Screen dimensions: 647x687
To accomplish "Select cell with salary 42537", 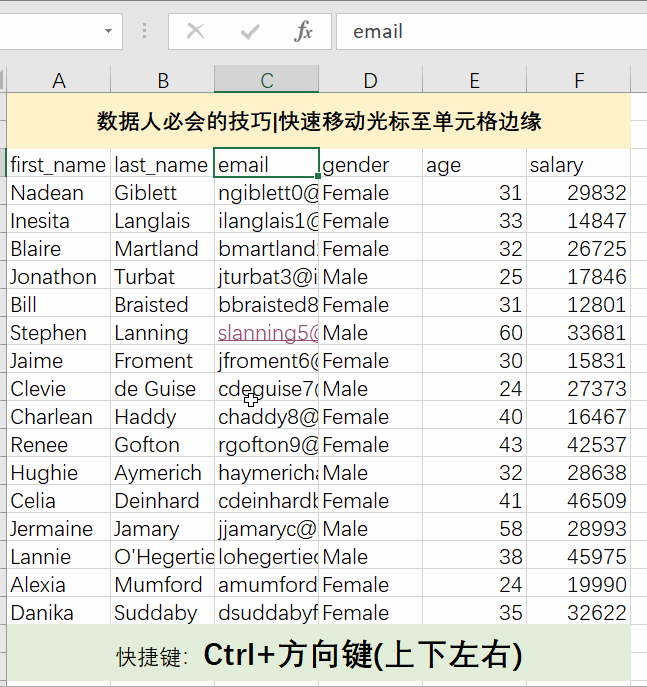I will (579, 444).
